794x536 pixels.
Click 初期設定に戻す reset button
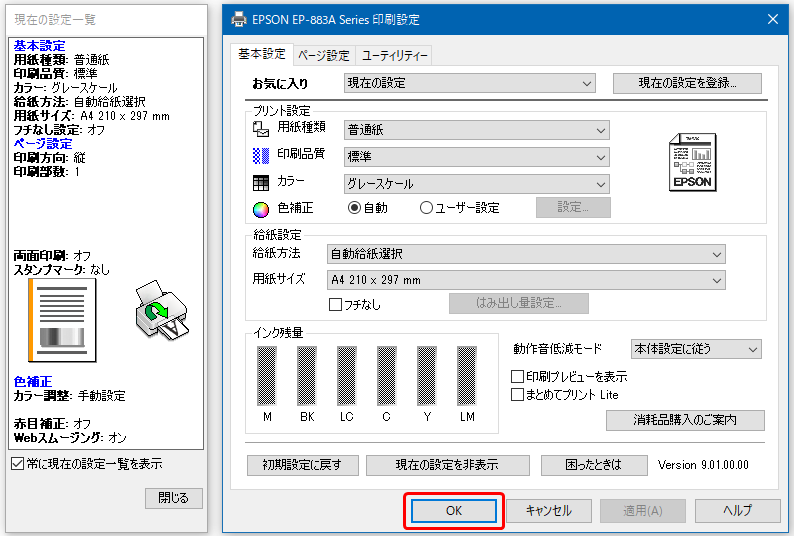click(x=302, y=465)
